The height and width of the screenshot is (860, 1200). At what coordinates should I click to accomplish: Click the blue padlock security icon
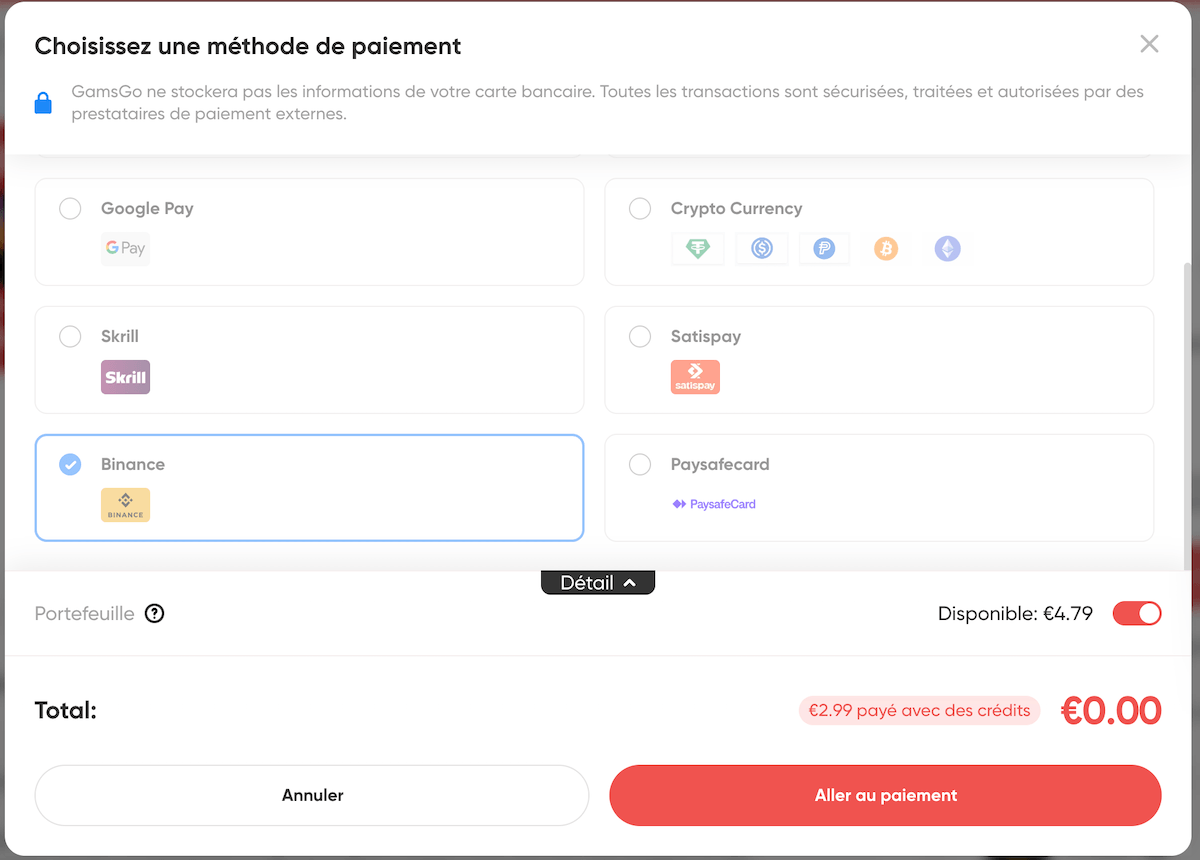pos(43,102)
